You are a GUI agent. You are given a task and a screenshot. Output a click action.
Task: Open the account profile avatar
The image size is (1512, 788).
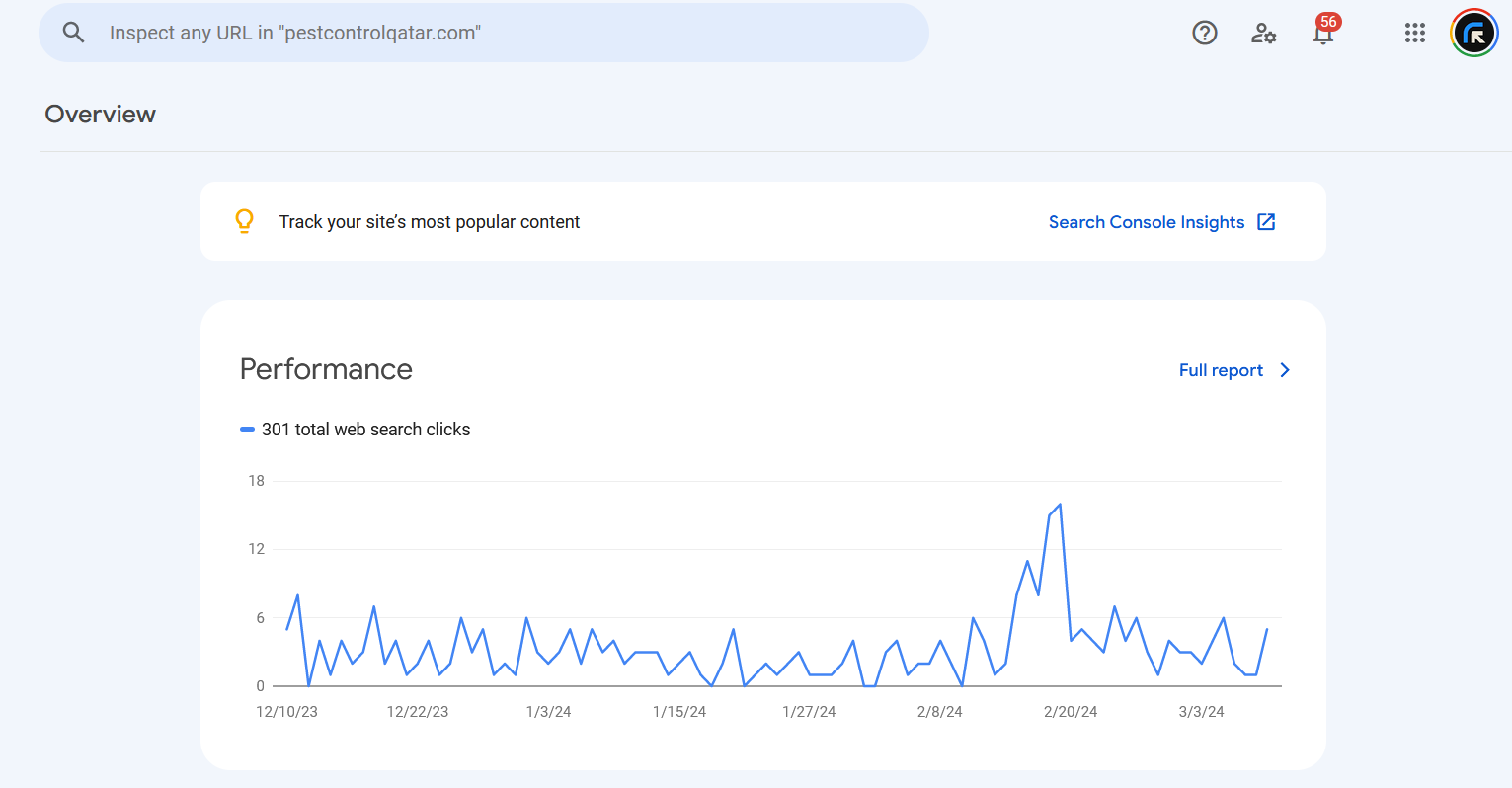1473,33
